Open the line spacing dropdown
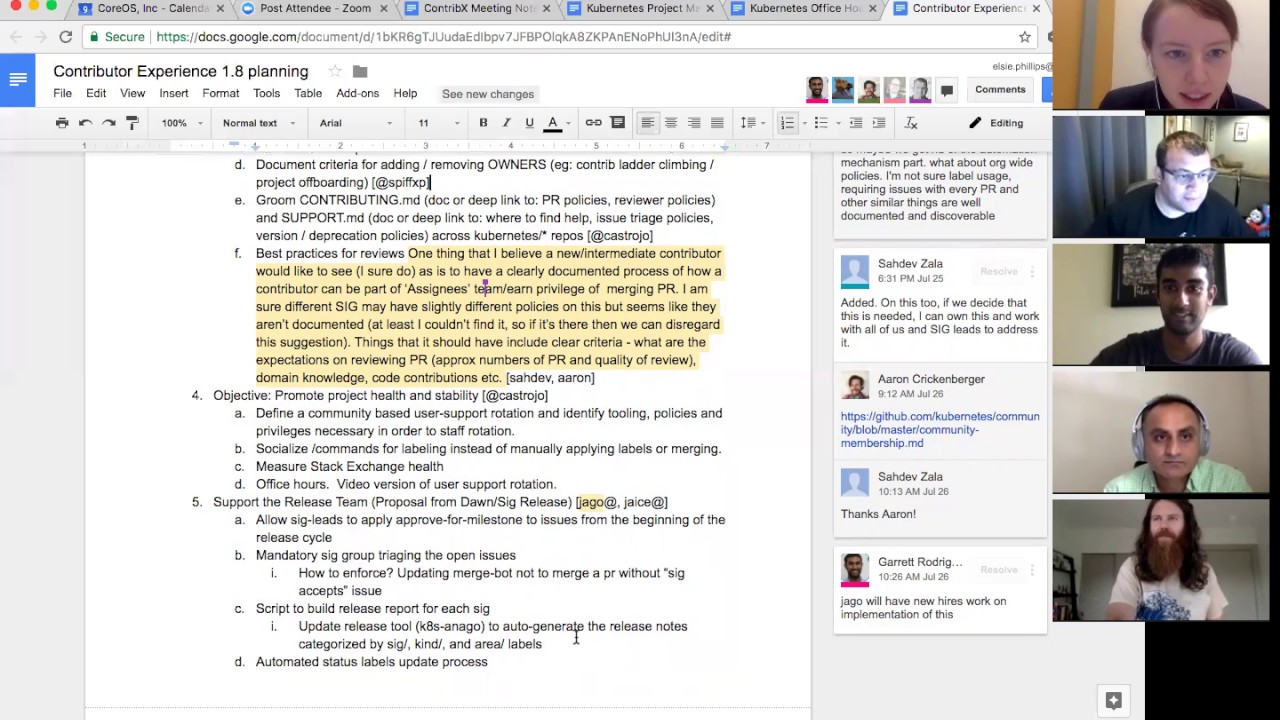 pyautogui.click(x=751, y=123)
